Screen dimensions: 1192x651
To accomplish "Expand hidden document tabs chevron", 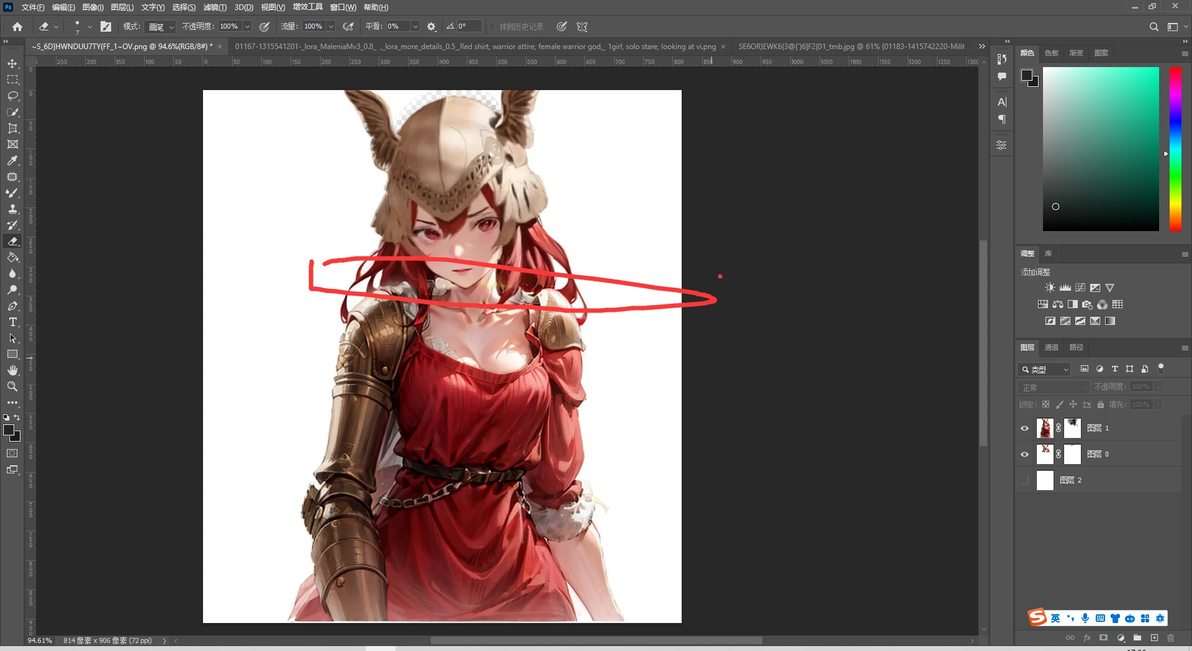I will point(981,46).
